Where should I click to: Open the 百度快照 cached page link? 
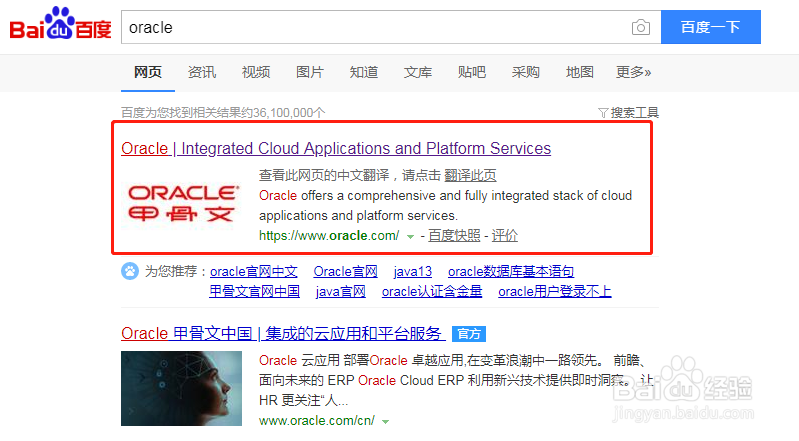454,236
